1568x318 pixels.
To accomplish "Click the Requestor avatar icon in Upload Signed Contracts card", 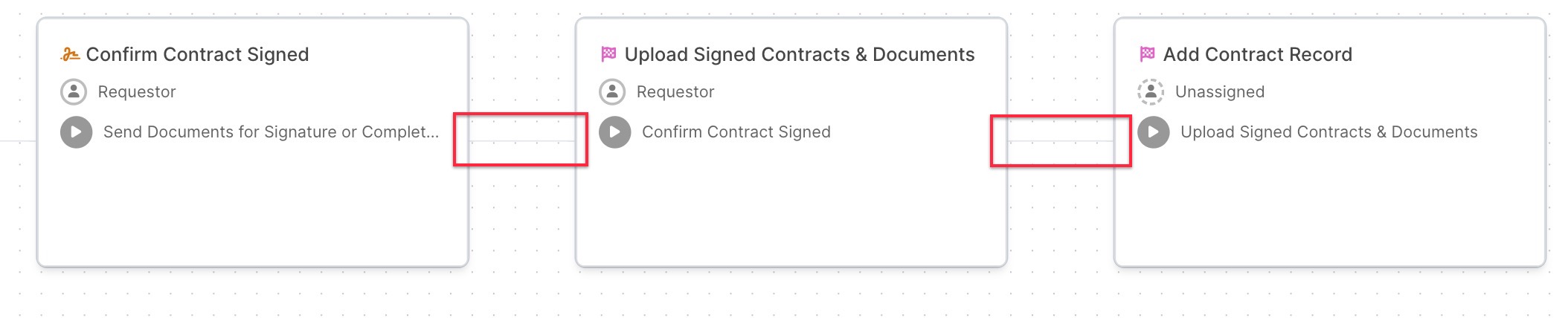I will pos(612,92).
